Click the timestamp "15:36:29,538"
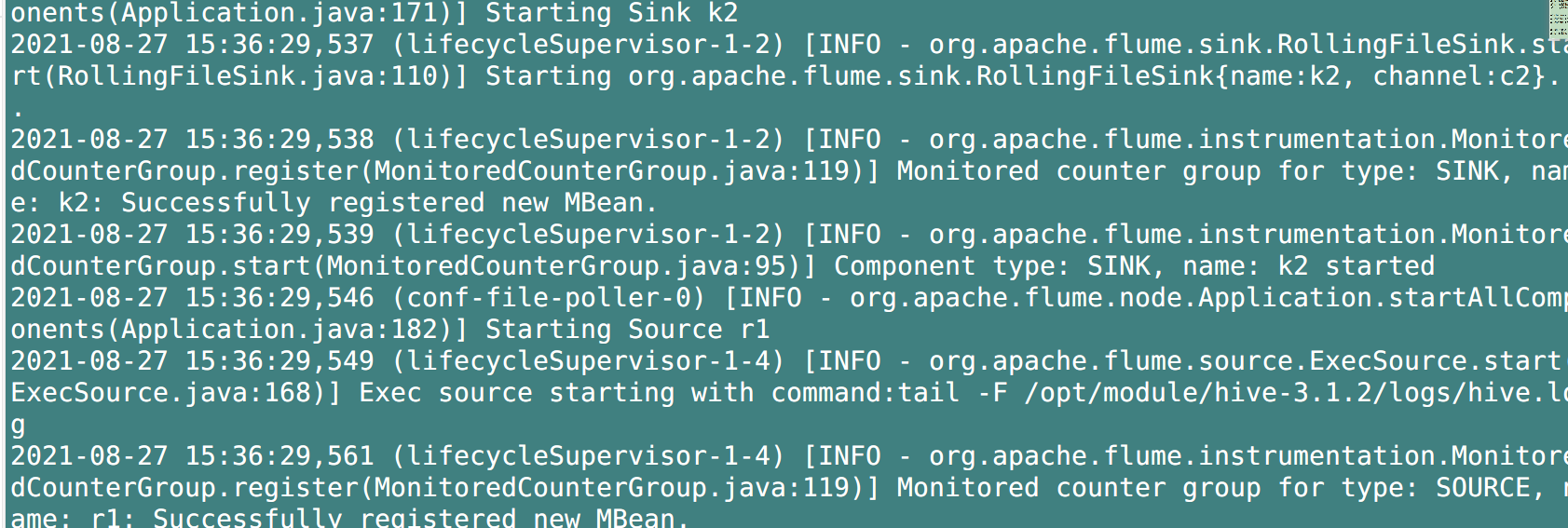This screenshot has width=1568, height=528. [279, 140]
